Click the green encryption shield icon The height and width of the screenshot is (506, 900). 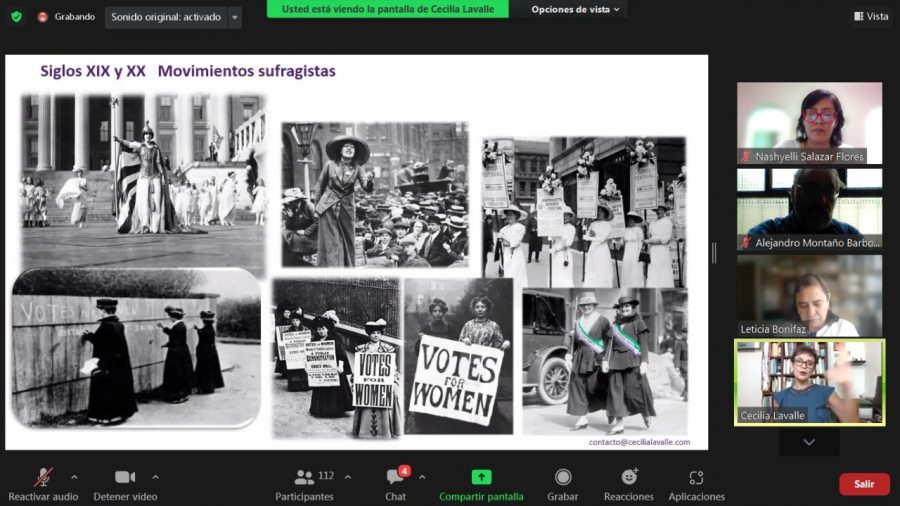pos(16,16)
